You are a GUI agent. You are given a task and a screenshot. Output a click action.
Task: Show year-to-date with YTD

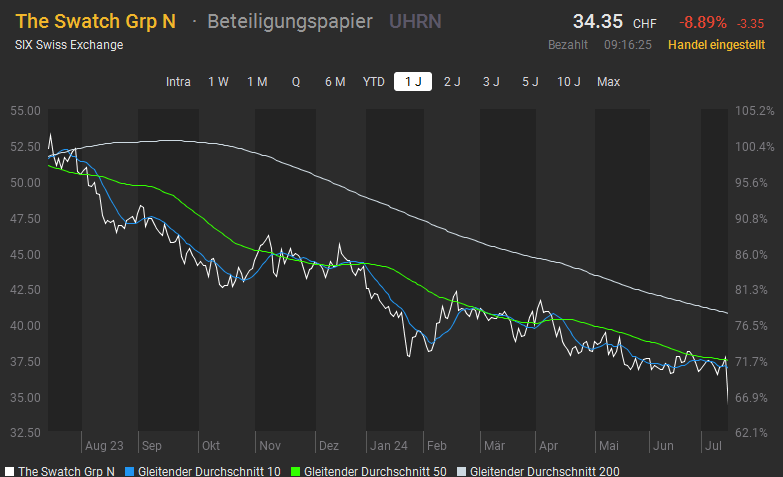(x=373, y=82)
